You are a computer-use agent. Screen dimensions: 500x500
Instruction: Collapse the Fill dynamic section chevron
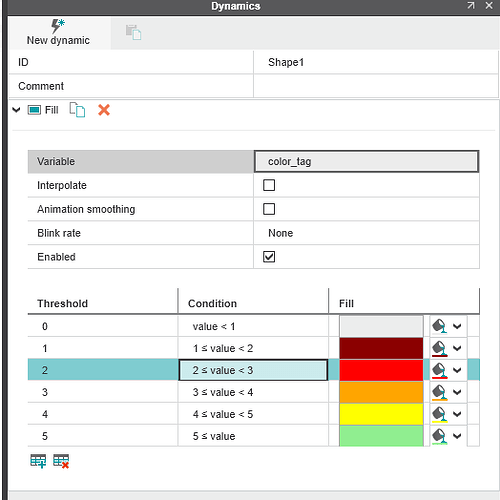click(x=16, y=110)
